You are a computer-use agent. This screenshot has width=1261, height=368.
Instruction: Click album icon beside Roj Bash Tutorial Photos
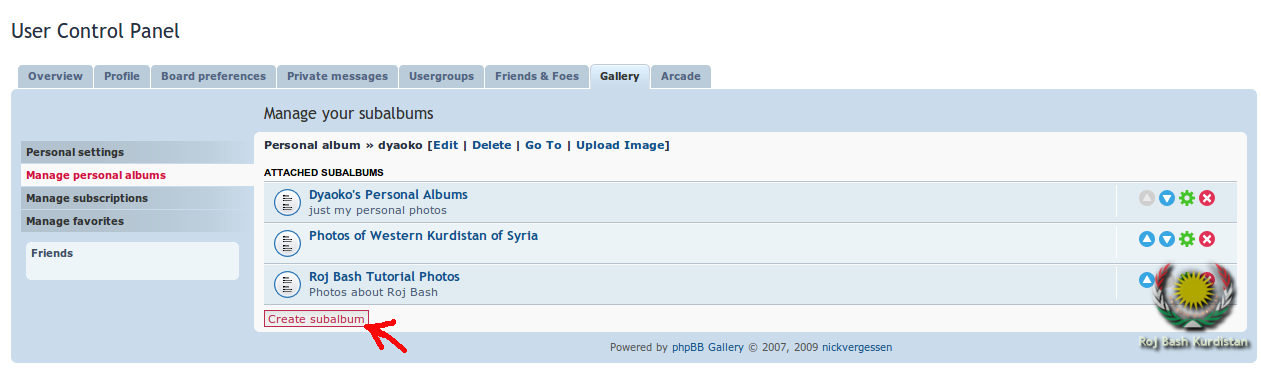tap(287, 285)
